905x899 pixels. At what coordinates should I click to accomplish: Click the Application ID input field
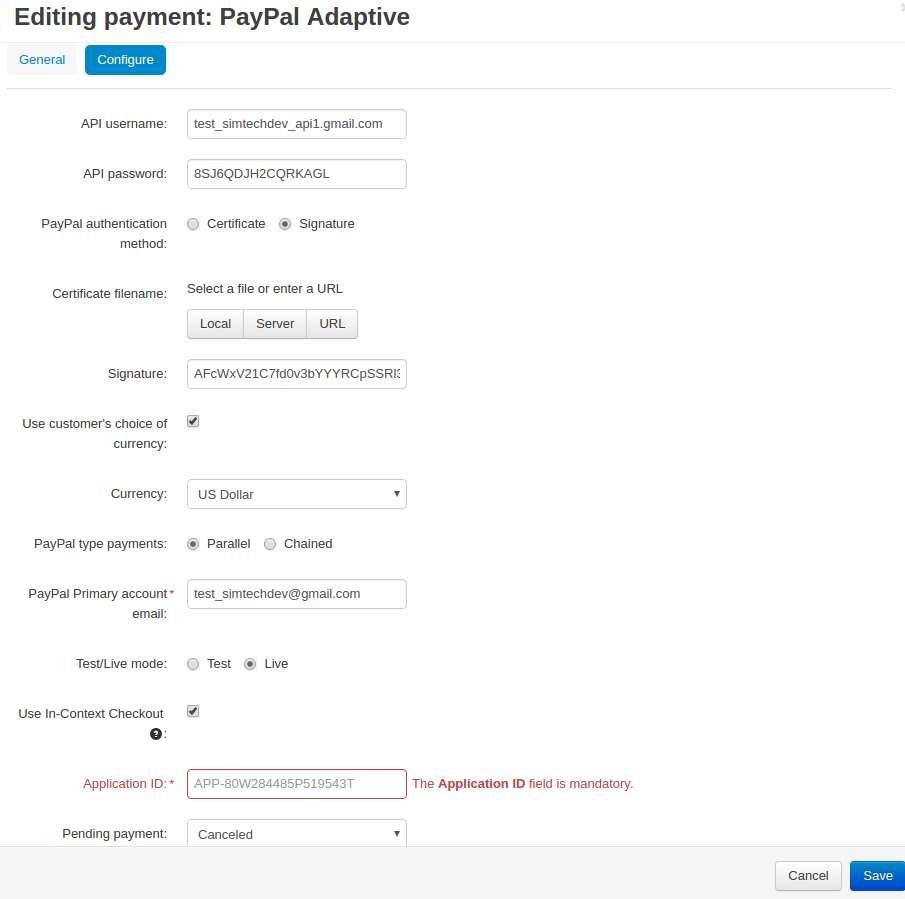(297, 784)
